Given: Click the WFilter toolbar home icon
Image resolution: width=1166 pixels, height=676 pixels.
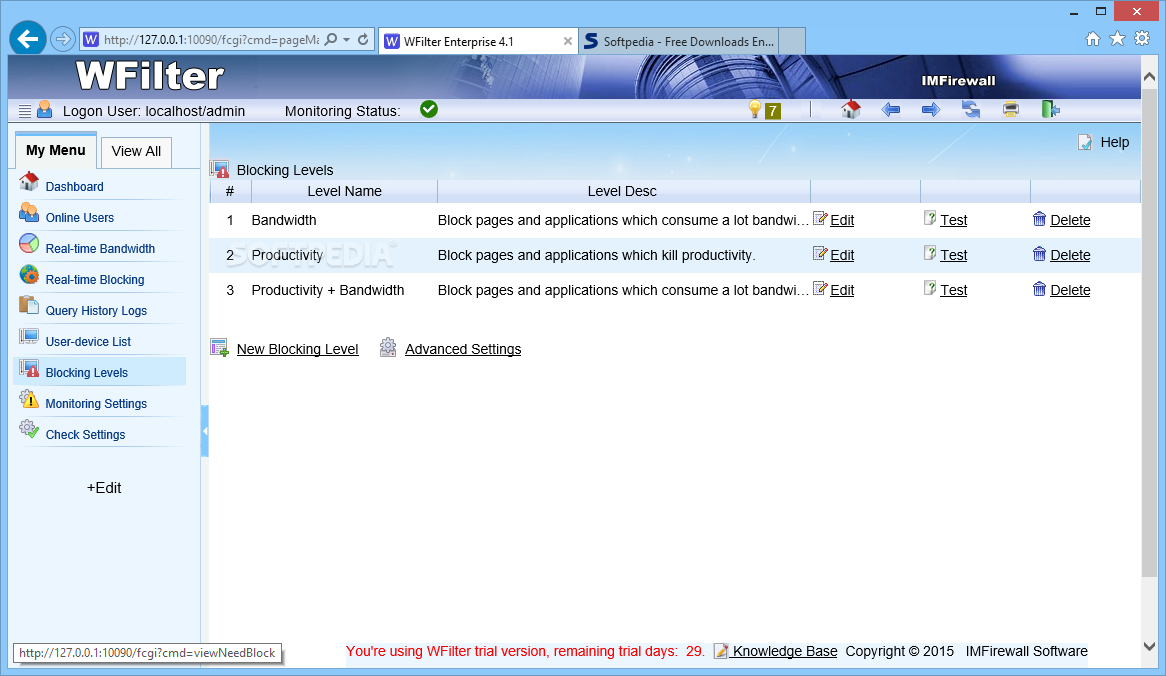Looking at the screenshot, I should [851, 109].
